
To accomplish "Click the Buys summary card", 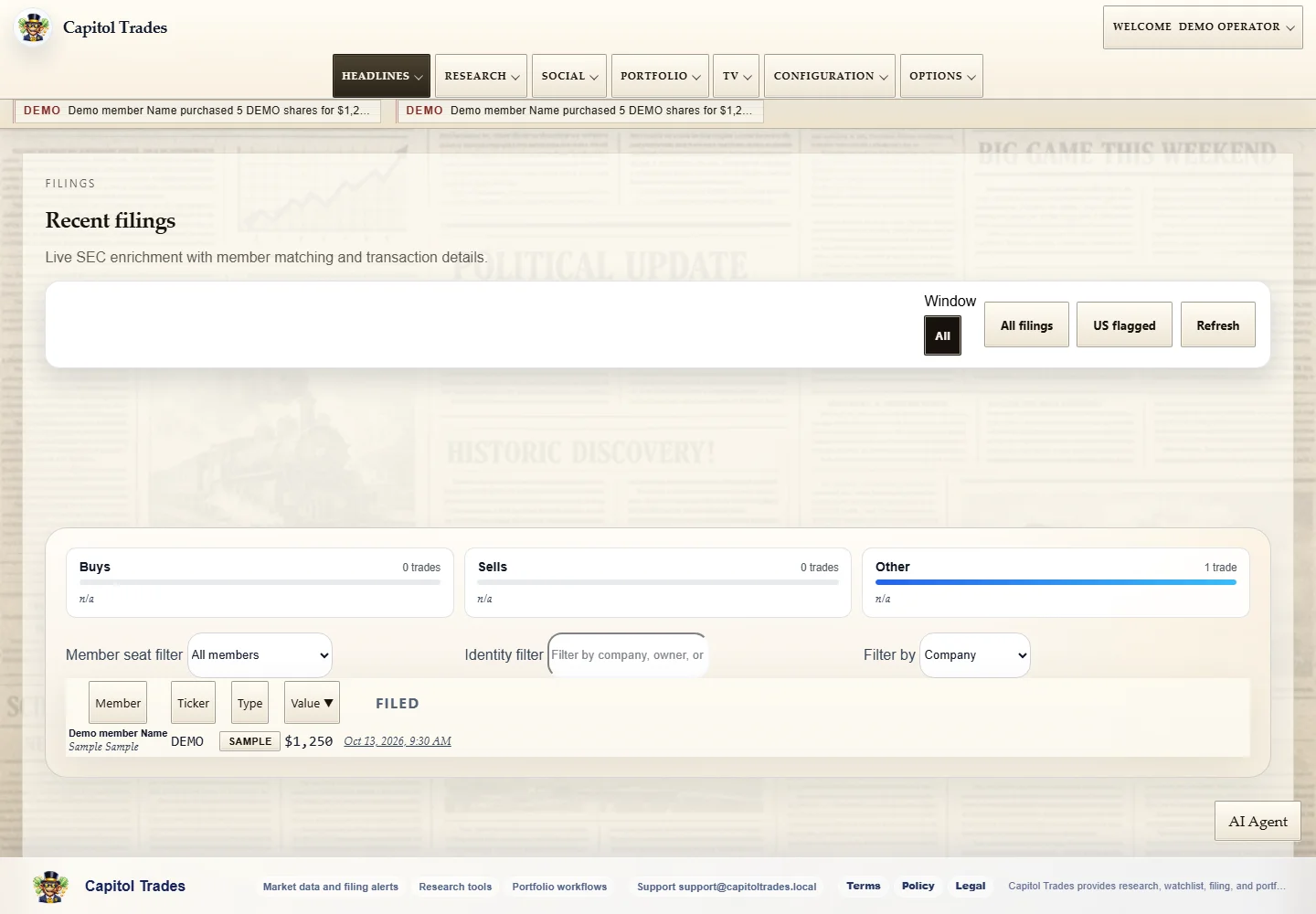I will (260, 583).
